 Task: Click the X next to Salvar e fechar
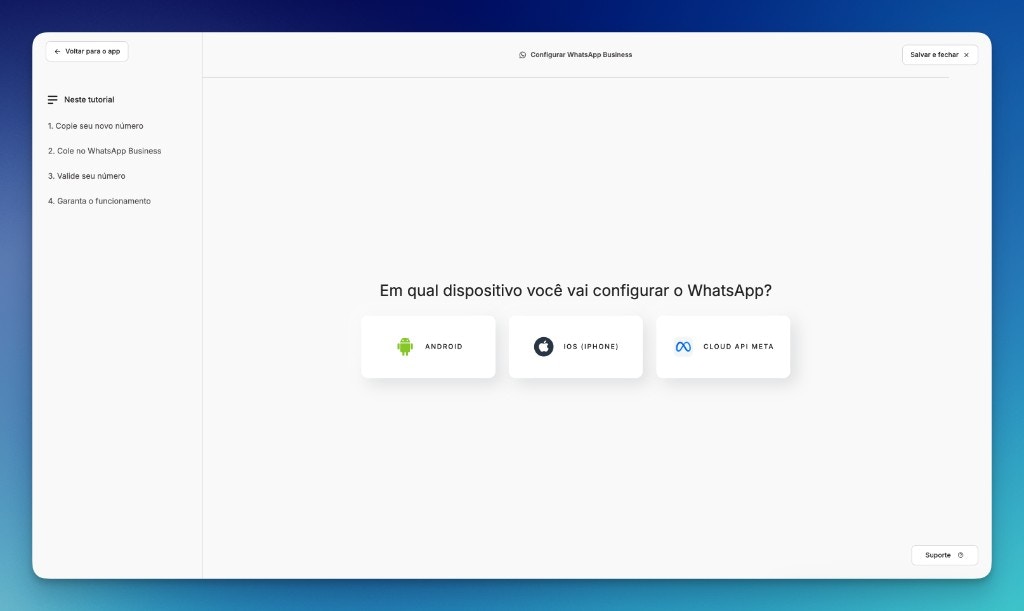pyautogui.click(x=965, y=55)
